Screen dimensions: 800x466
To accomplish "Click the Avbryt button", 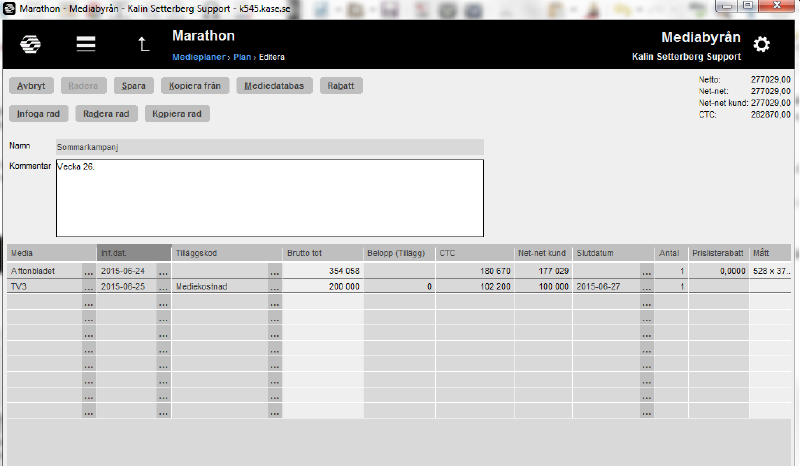I will pos(31,86).
